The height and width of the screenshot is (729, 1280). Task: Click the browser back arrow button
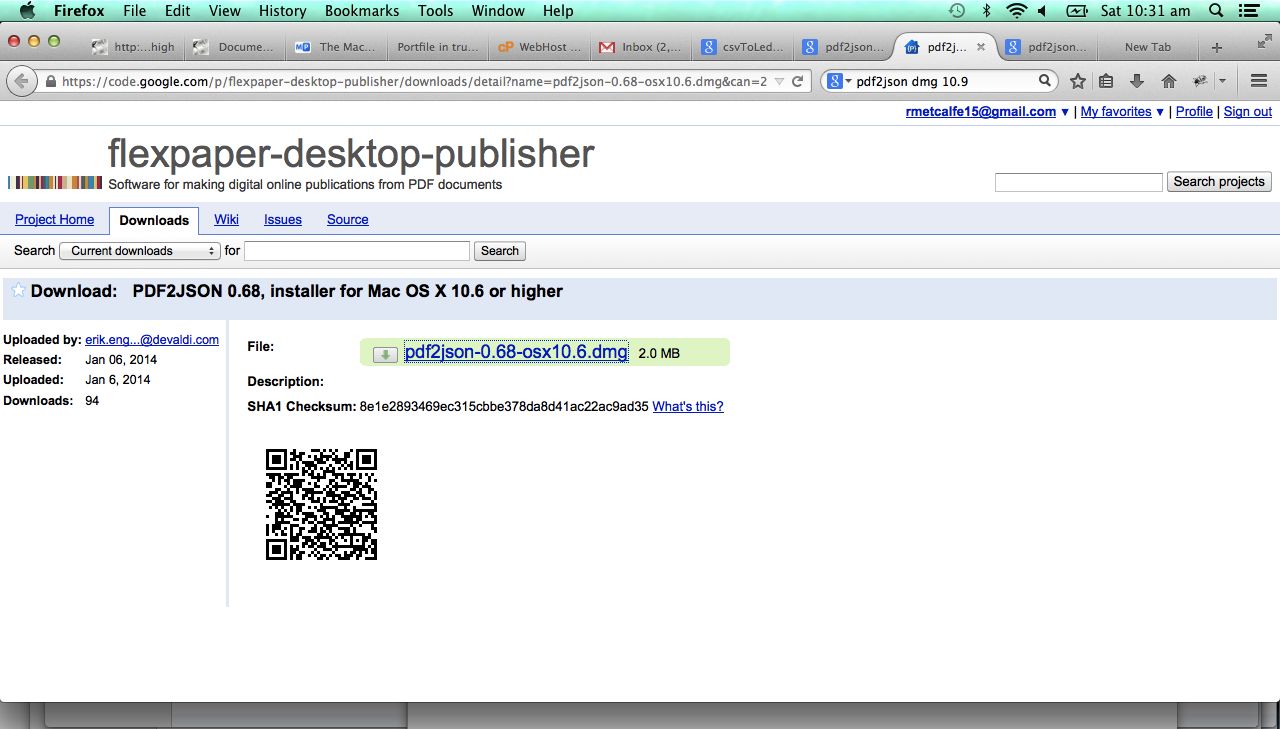pyautogui.click(x=21, y=81)
